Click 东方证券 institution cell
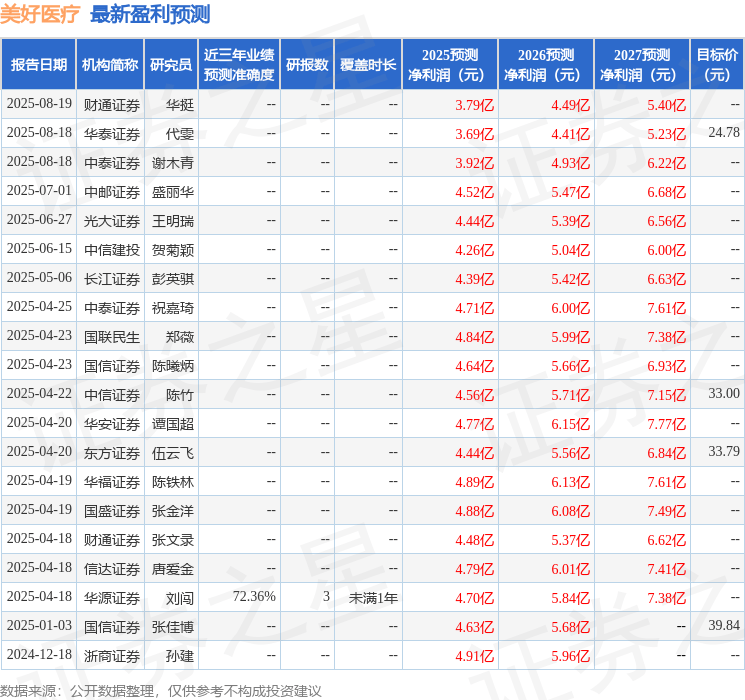This screenshot has width=745, height=700. [112, 452]
